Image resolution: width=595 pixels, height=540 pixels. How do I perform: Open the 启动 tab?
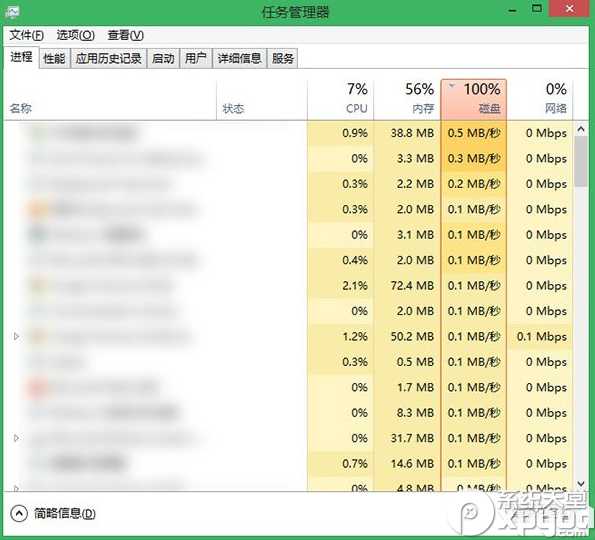(x=163, y=58)
